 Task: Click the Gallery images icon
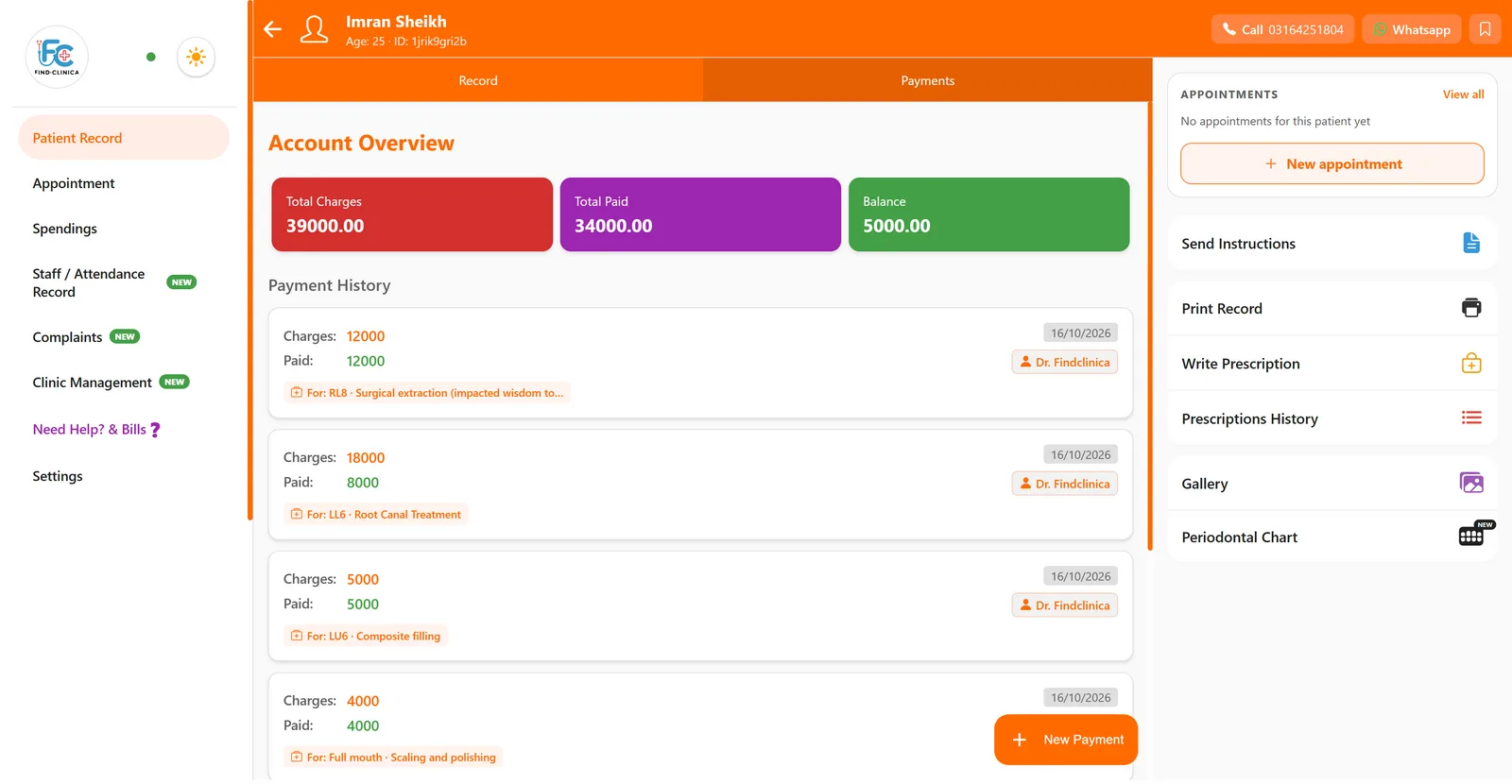(x=1471, y=483)
